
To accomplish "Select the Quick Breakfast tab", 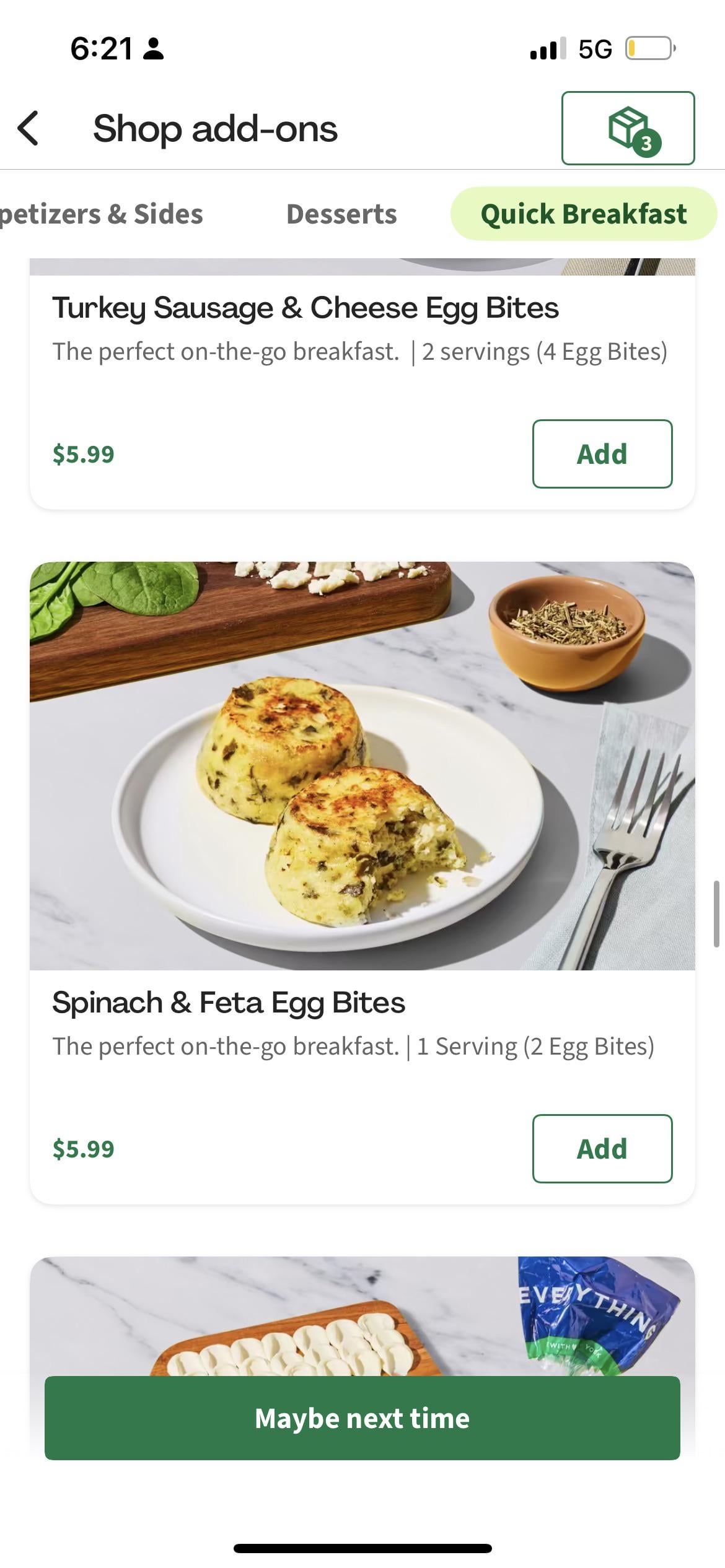I will 583,214.
